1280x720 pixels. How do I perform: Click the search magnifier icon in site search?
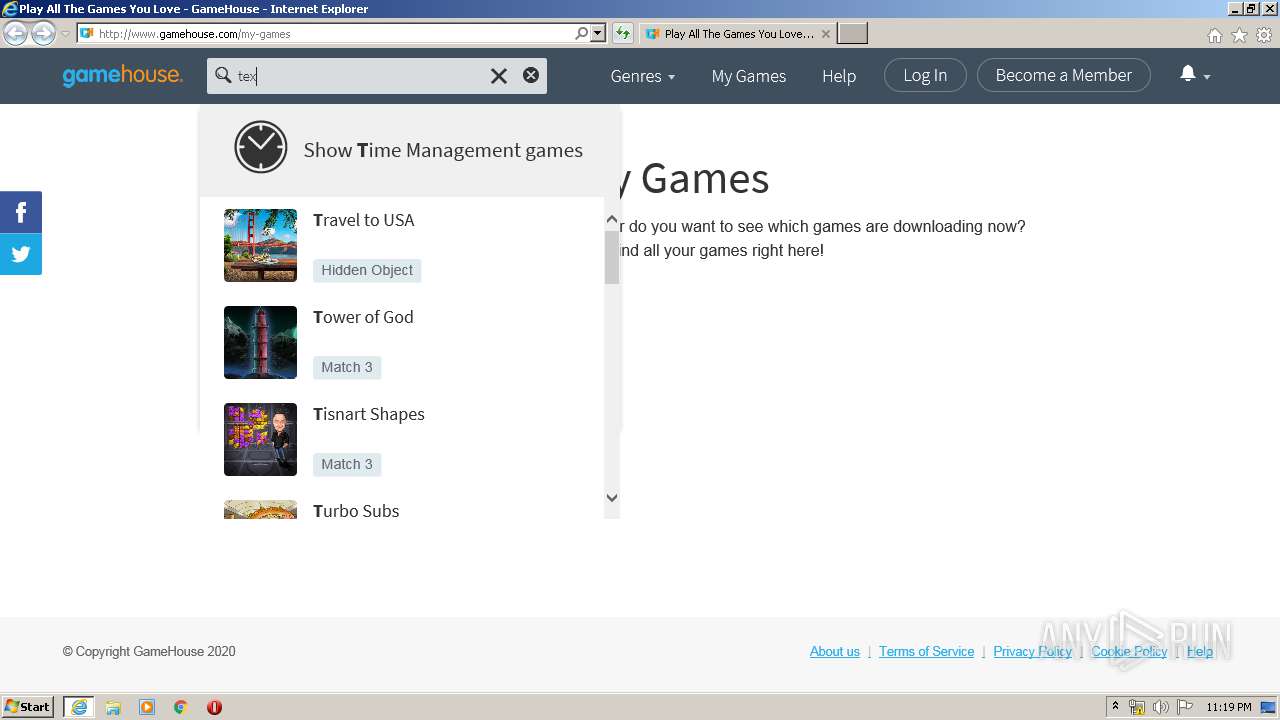coord(222,75)
